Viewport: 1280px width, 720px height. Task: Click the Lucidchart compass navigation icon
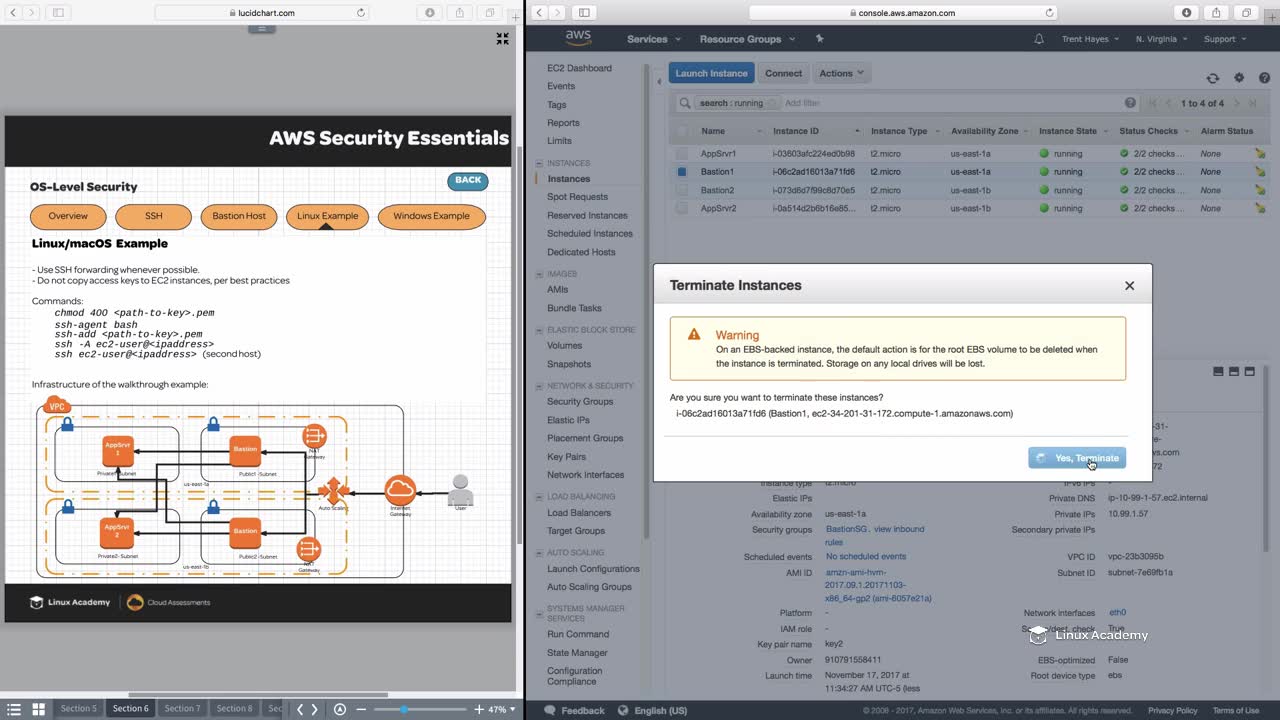click(340, 709)
